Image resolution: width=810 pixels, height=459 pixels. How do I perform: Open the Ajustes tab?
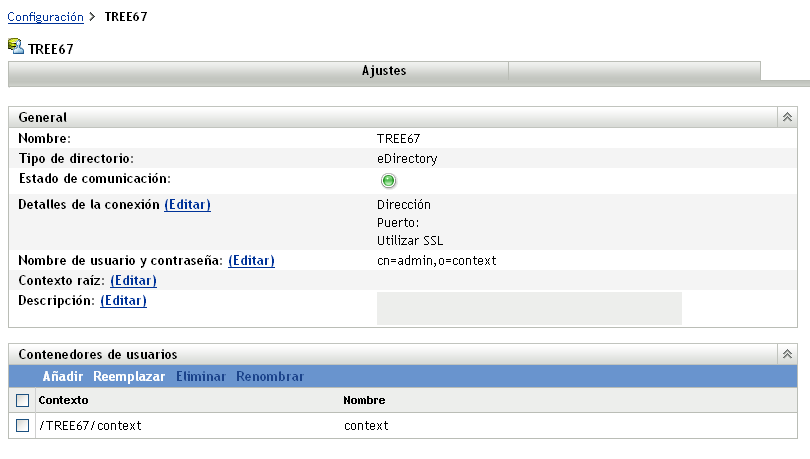(x=384, y=71)
